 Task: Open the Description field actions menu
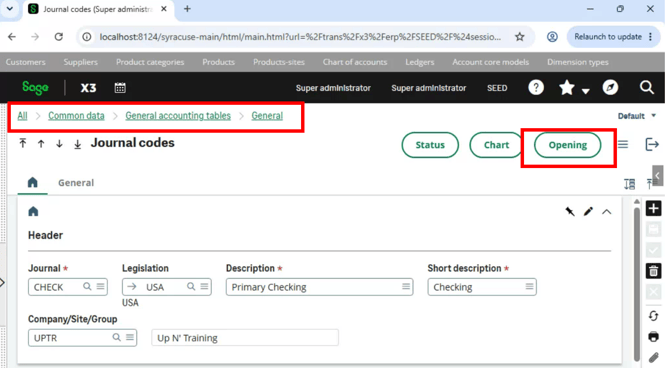(x=406, y=286)
